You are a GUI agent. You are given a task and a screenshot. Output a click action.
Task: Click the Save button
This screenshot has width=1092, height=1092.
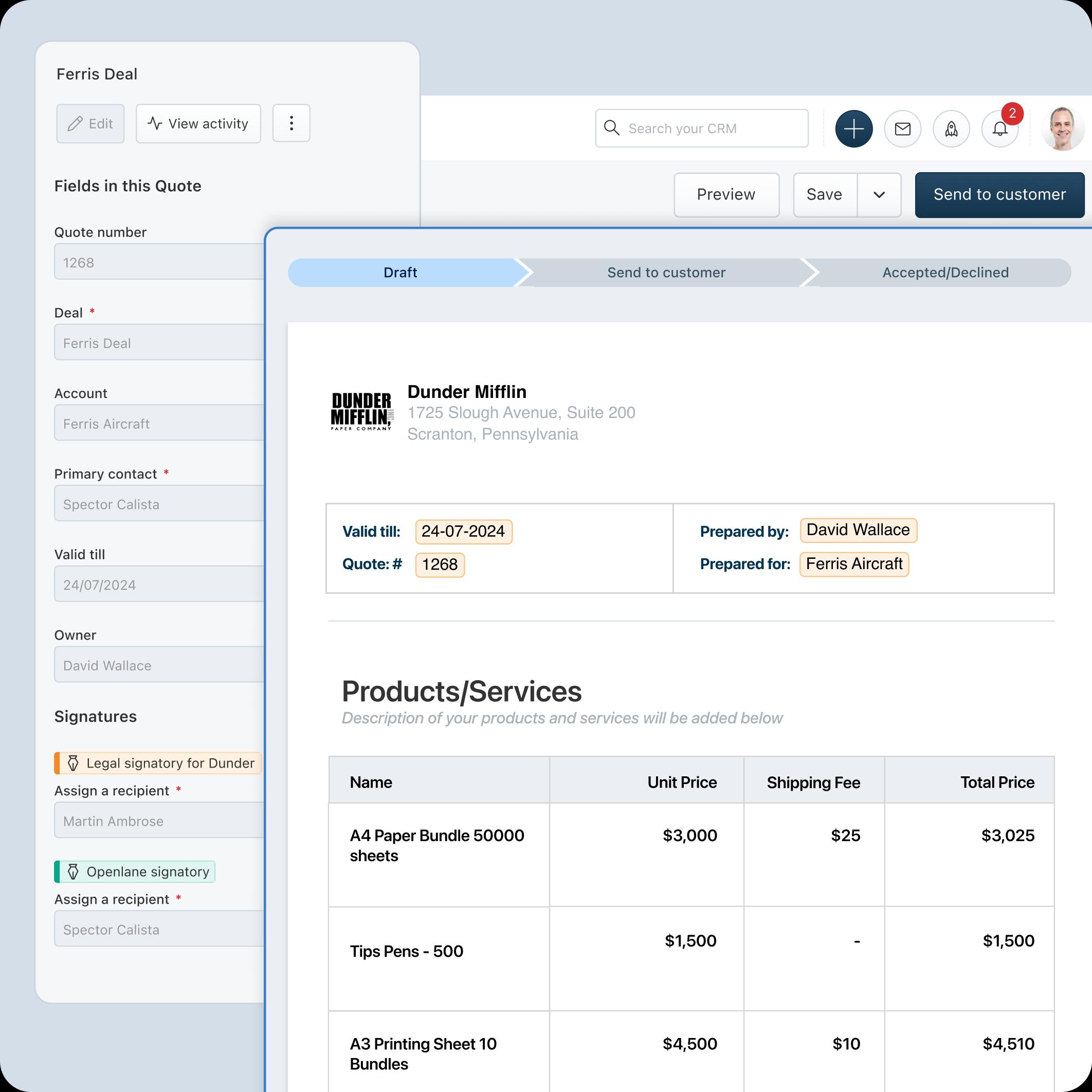coord(825,195)
